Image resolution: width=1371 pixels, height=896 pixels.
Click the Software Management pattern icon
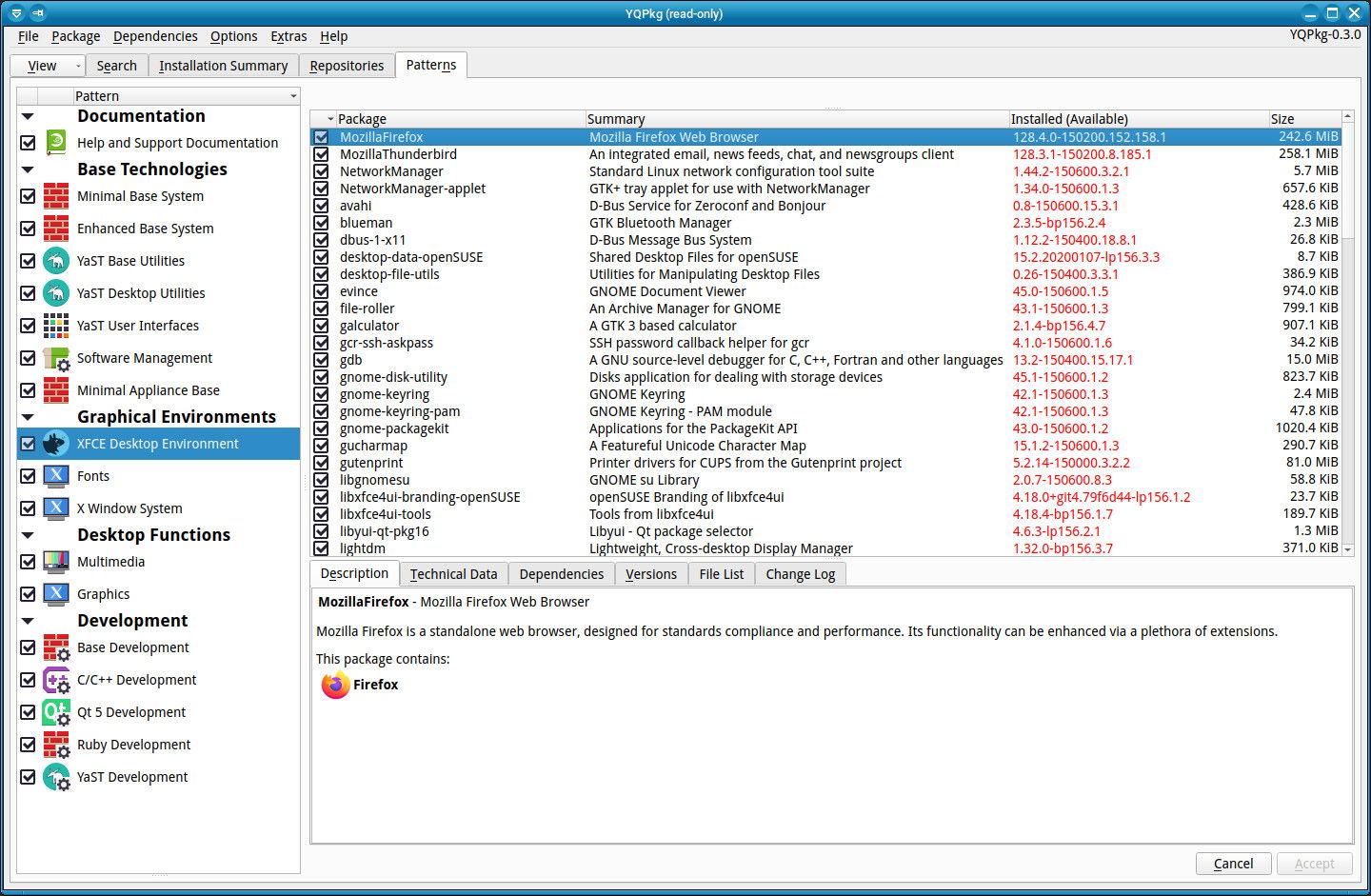coord(56,358)
